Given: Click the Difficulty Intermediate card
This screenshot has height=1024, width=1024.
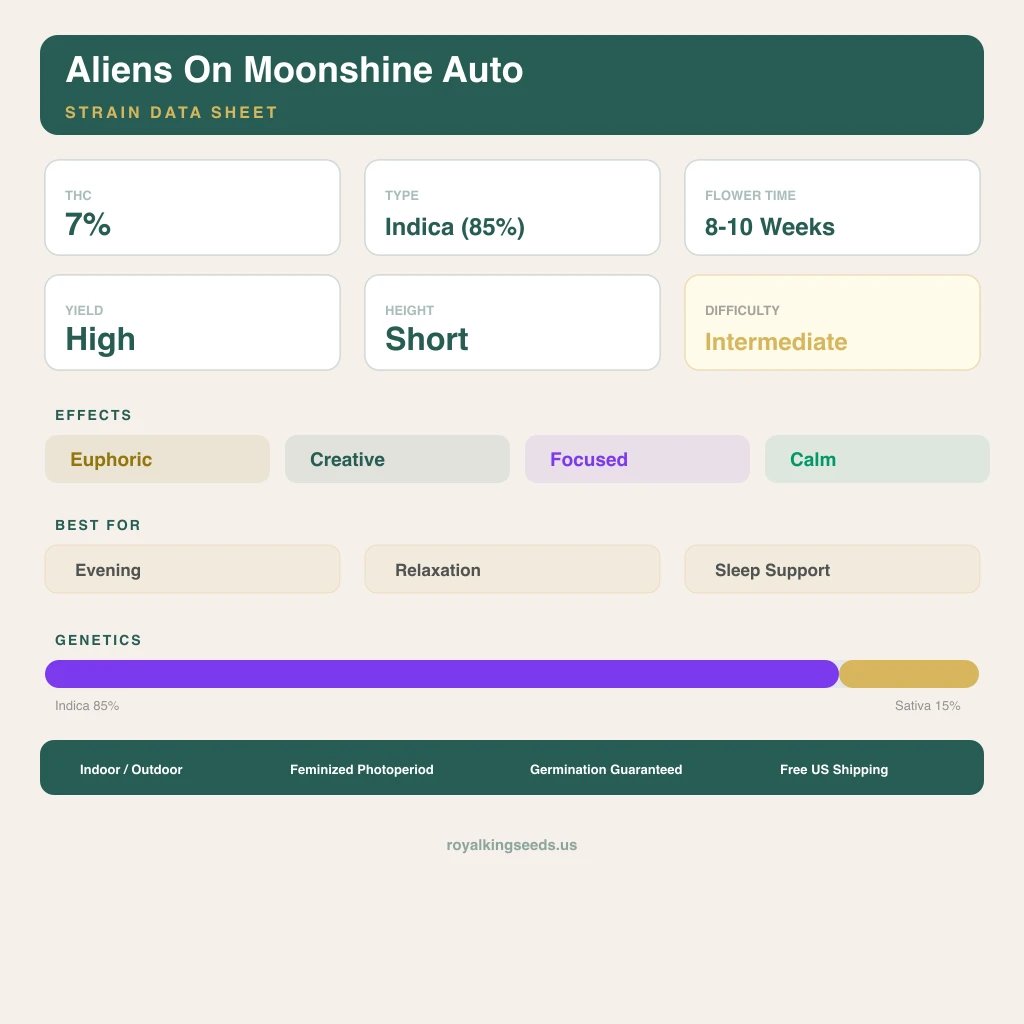Looking at the screenshot, I should tap(832, 323).
